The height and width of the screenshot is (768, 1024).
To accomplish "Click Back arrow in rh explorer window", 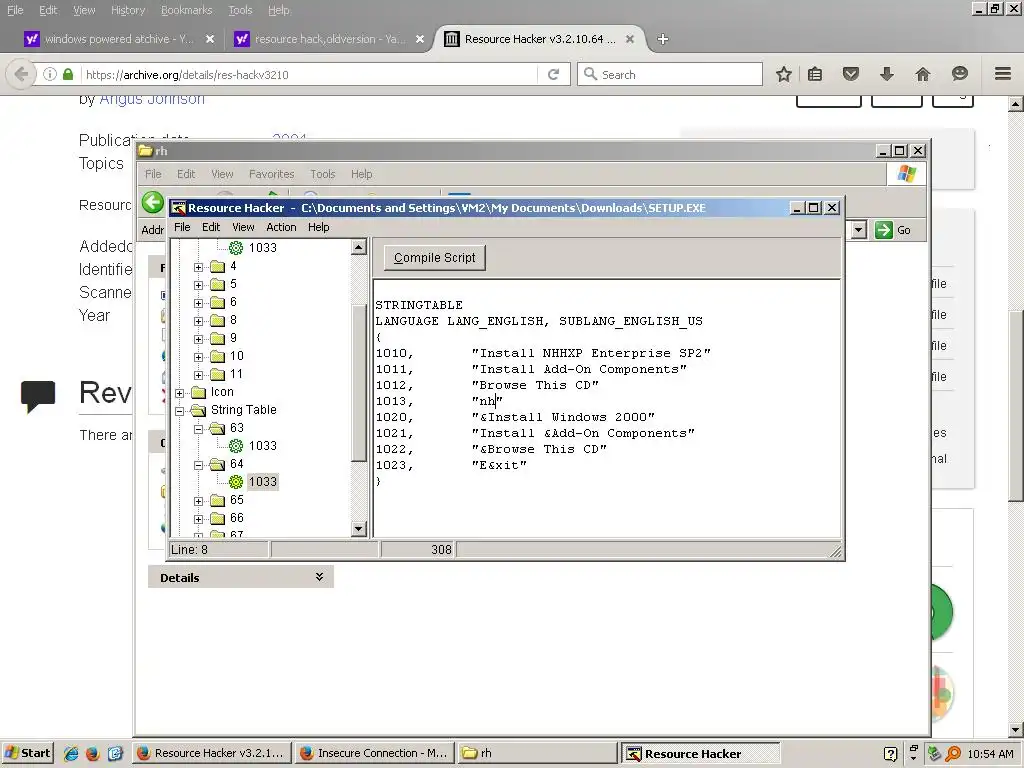I will tap(153, 202).
